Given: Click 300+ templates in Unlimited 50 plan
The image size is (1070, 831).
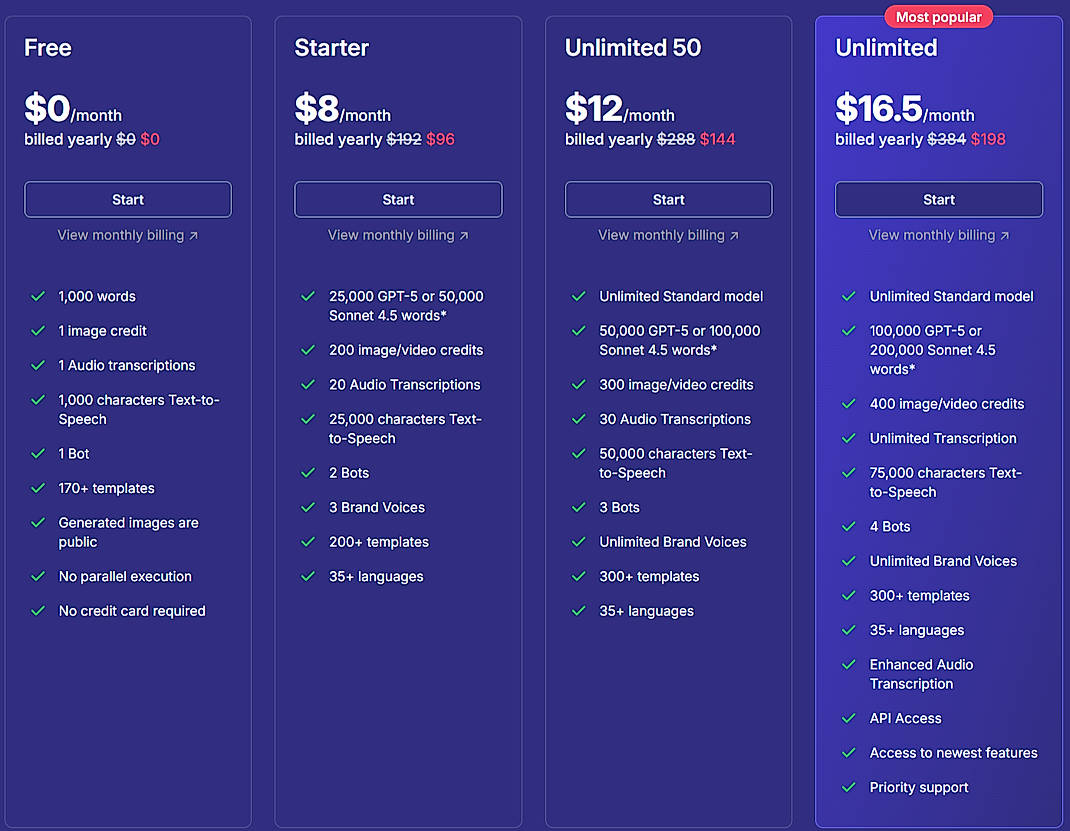Looking at the screenshot, I should pos(649,577).
